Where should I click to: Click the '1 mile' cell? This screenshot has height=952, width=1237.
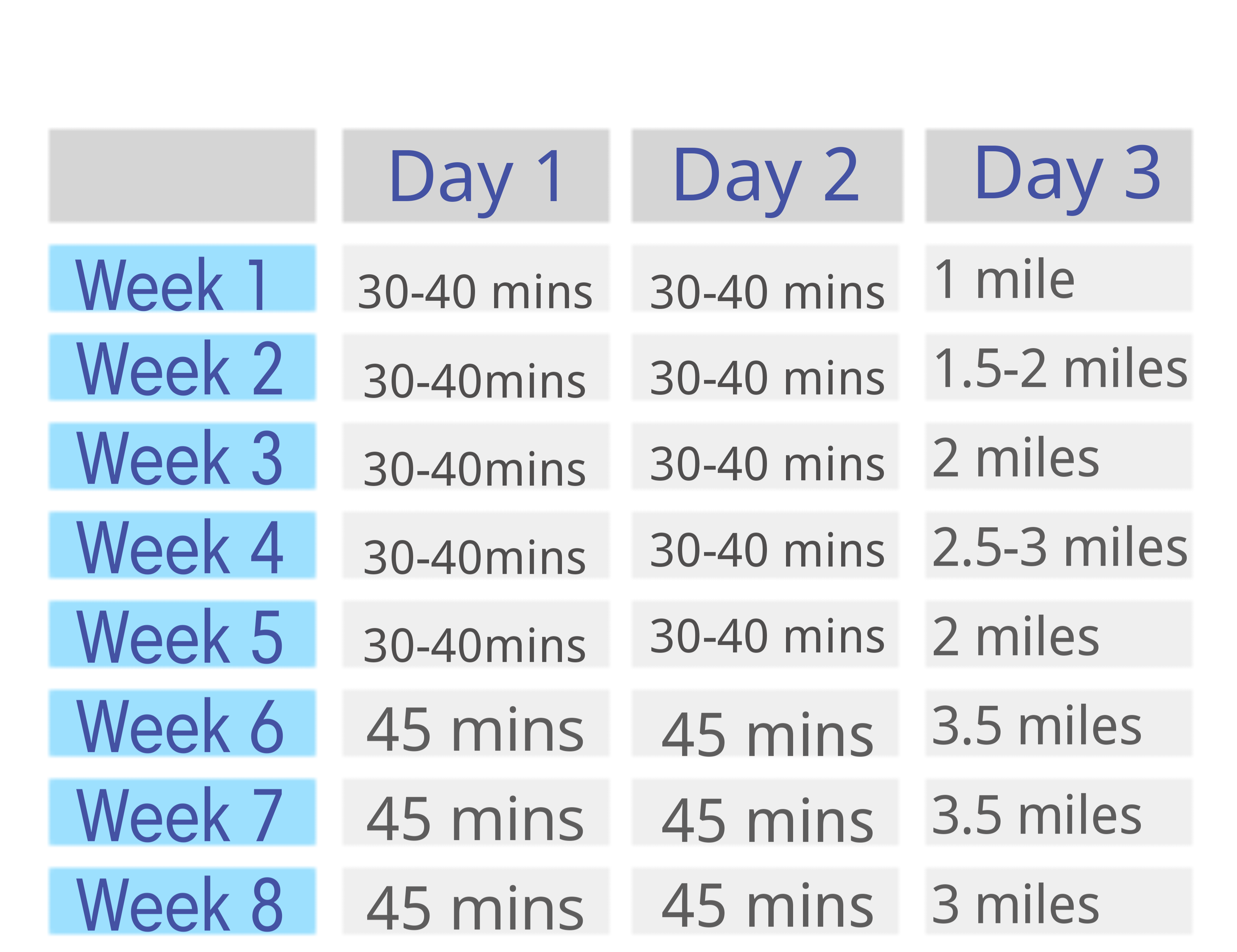click(1059, 278)
